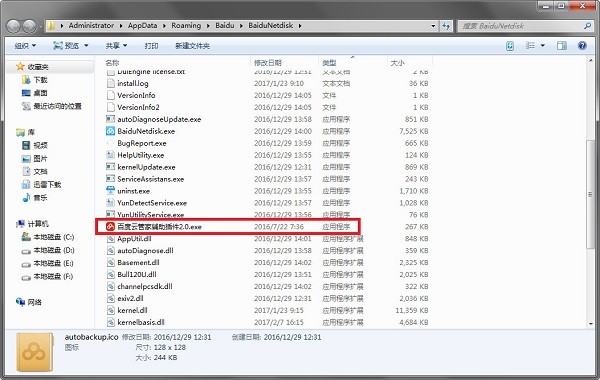Click the music library icon in sidebar
Viewport: 600px width, 380px height.
[x=26, y=198]
